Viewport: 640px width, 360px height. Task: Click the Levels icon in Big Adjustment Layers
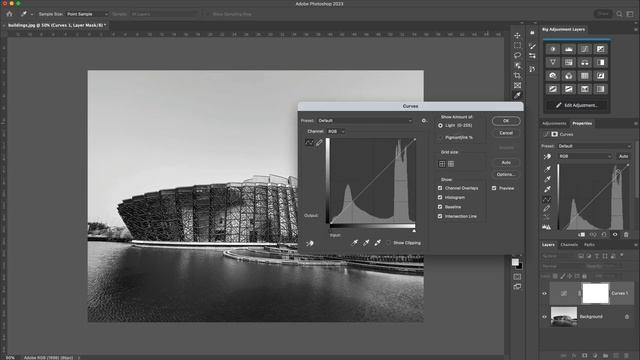(x=569, y=49)
